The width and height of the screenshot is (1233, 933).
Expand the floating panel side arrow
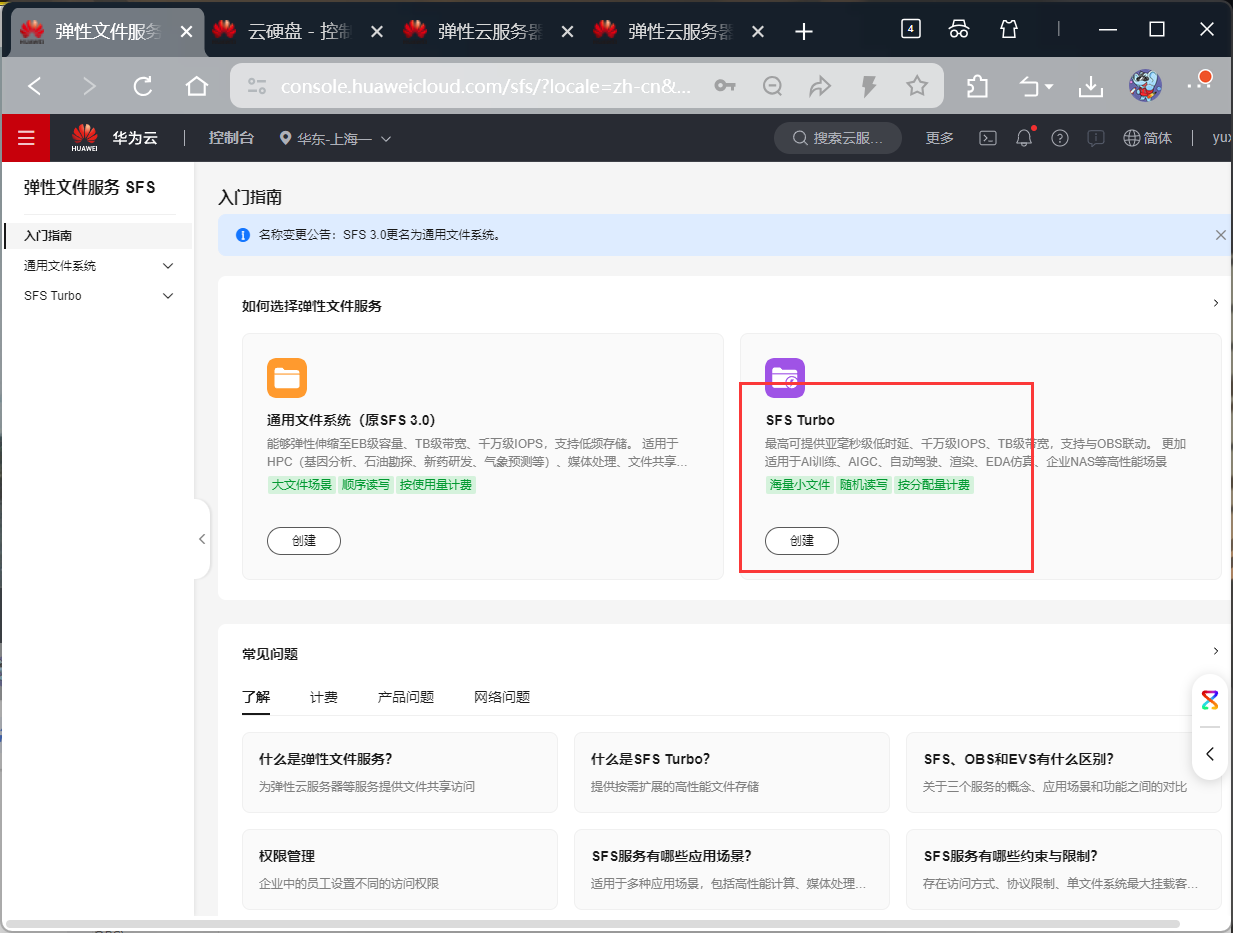click(1210, 753)
